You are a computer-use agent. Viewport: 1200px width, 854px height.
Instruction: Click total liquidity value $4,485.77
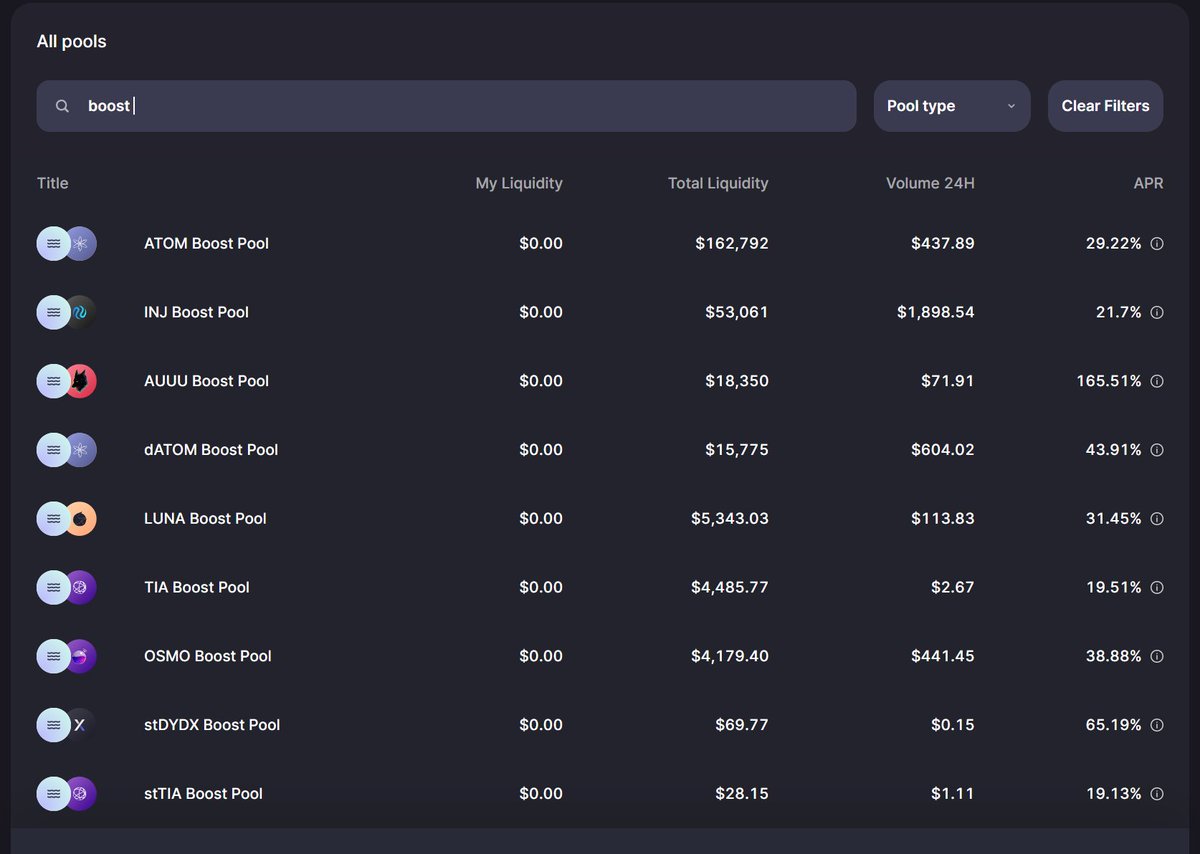[x=730, y=587]
